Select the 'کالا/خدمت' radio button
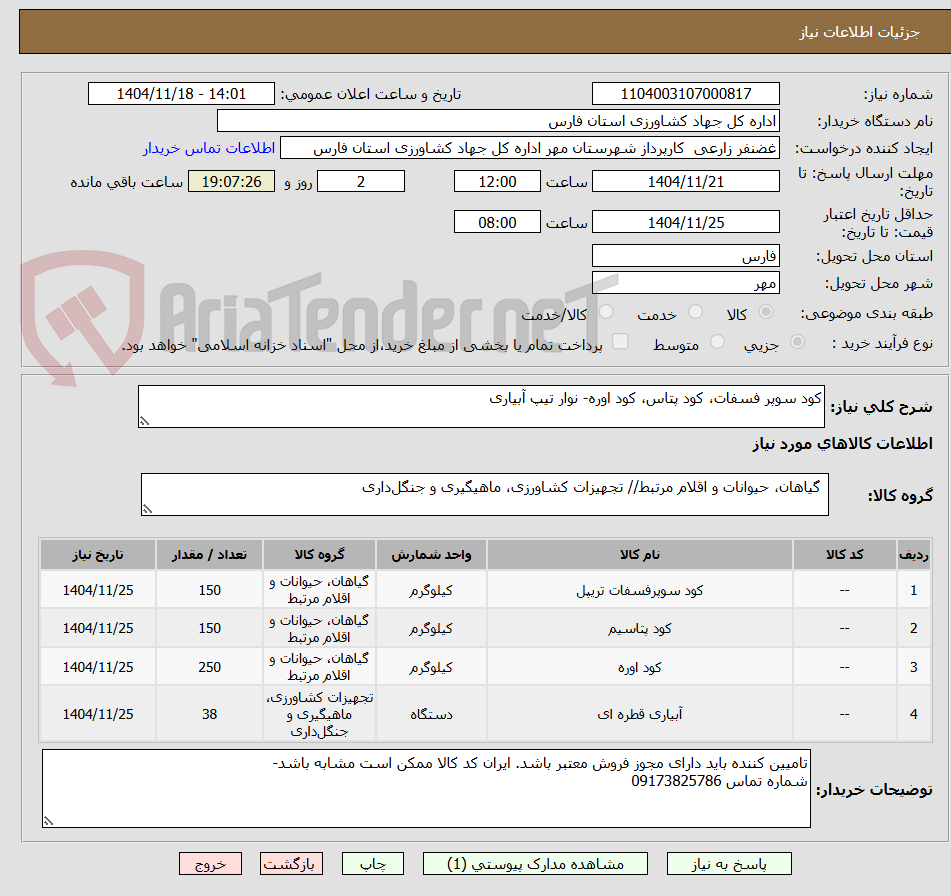Viewport: 951px width, 896px height. [606, 312]
